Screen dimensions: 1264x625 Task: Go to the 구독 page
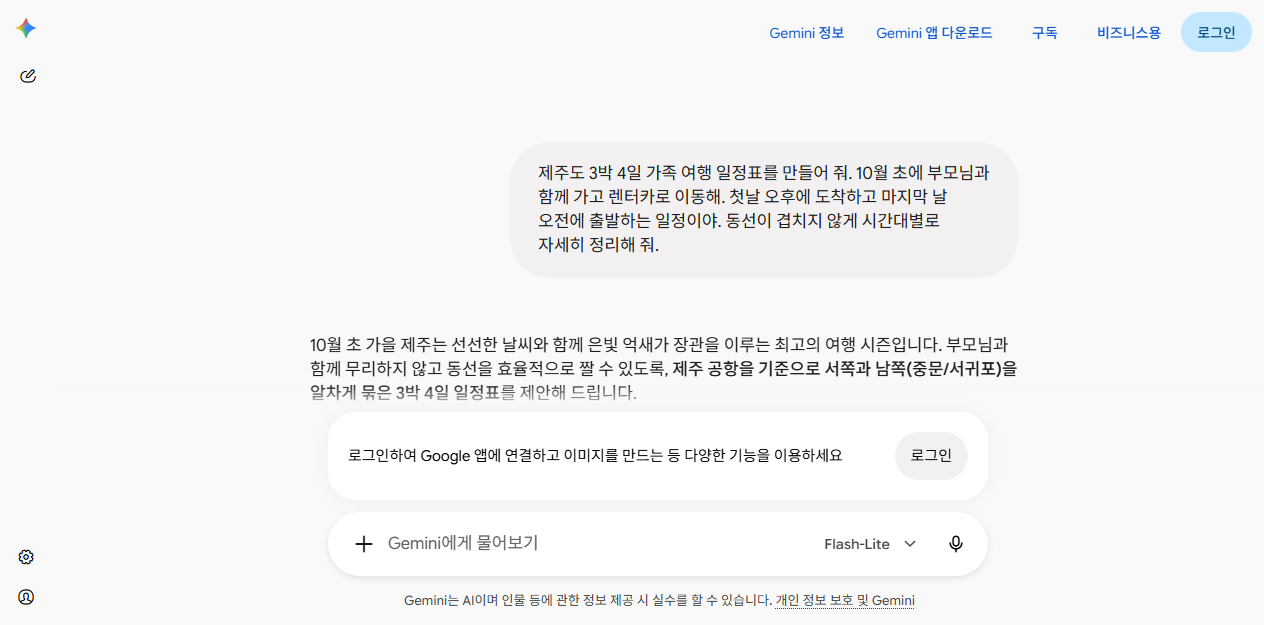point(1045,33)
